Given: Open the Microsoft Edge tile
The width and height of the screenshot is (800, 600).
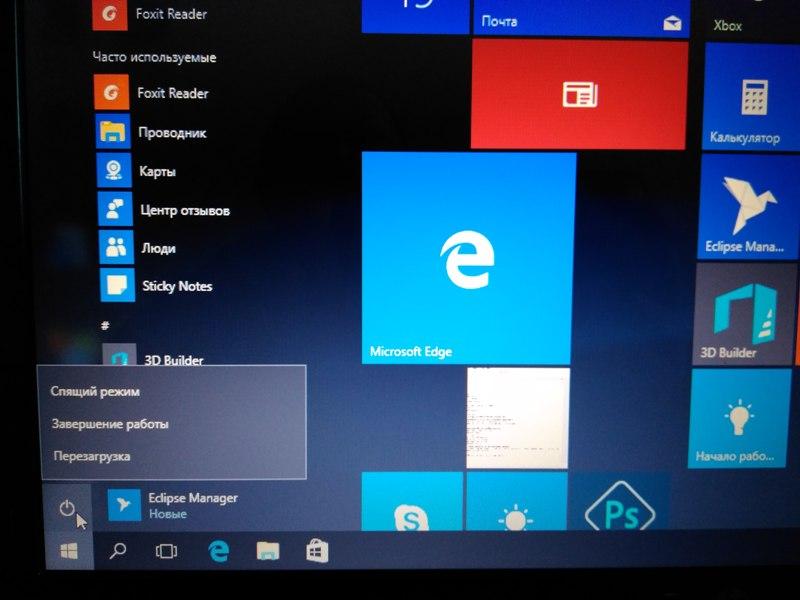Looking at the screenshot, I should click(x=468, y=258).
